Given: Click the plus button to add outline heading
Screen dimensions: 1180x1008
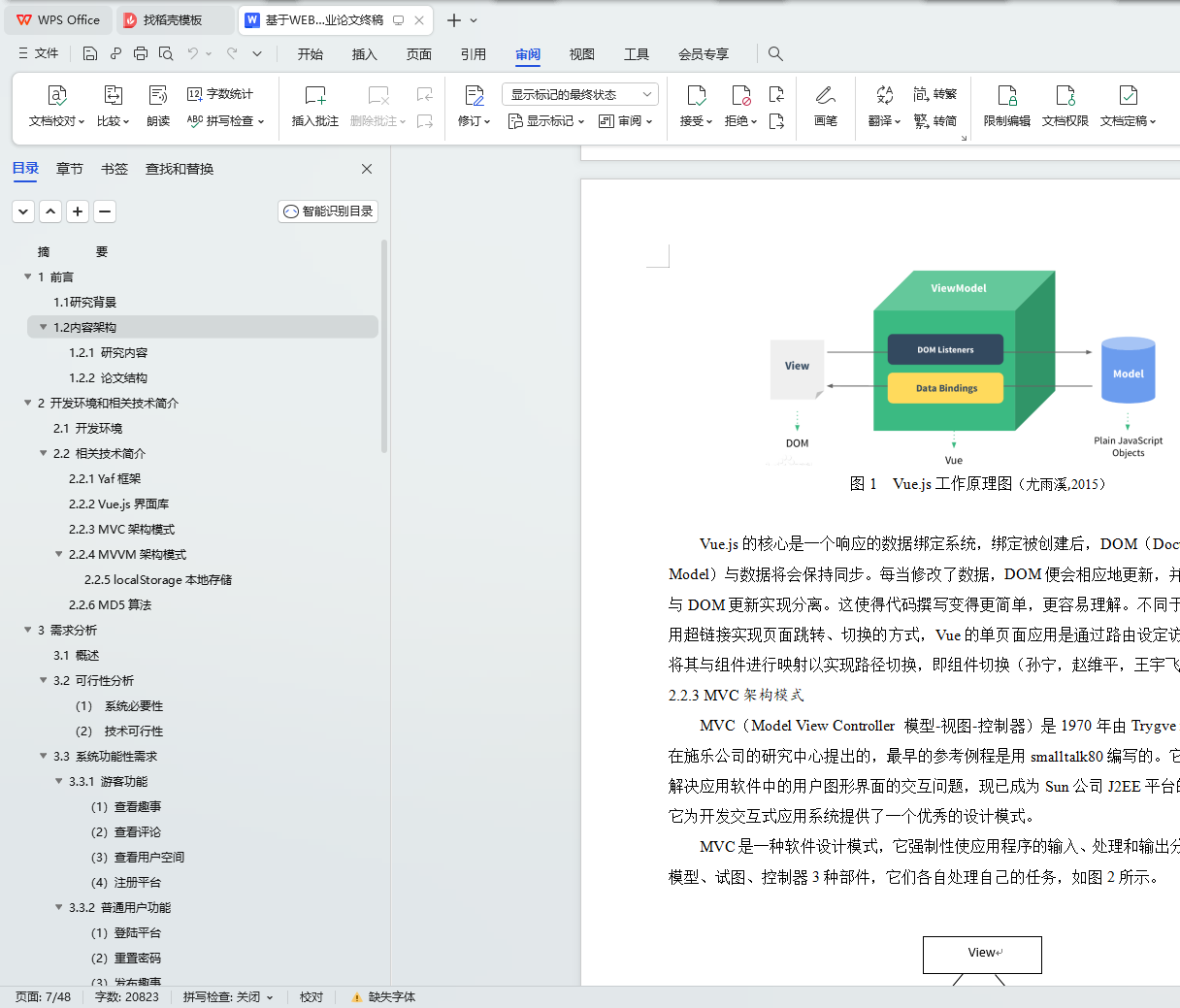Looking at the screenshot, I should click(x=78, y=211).
